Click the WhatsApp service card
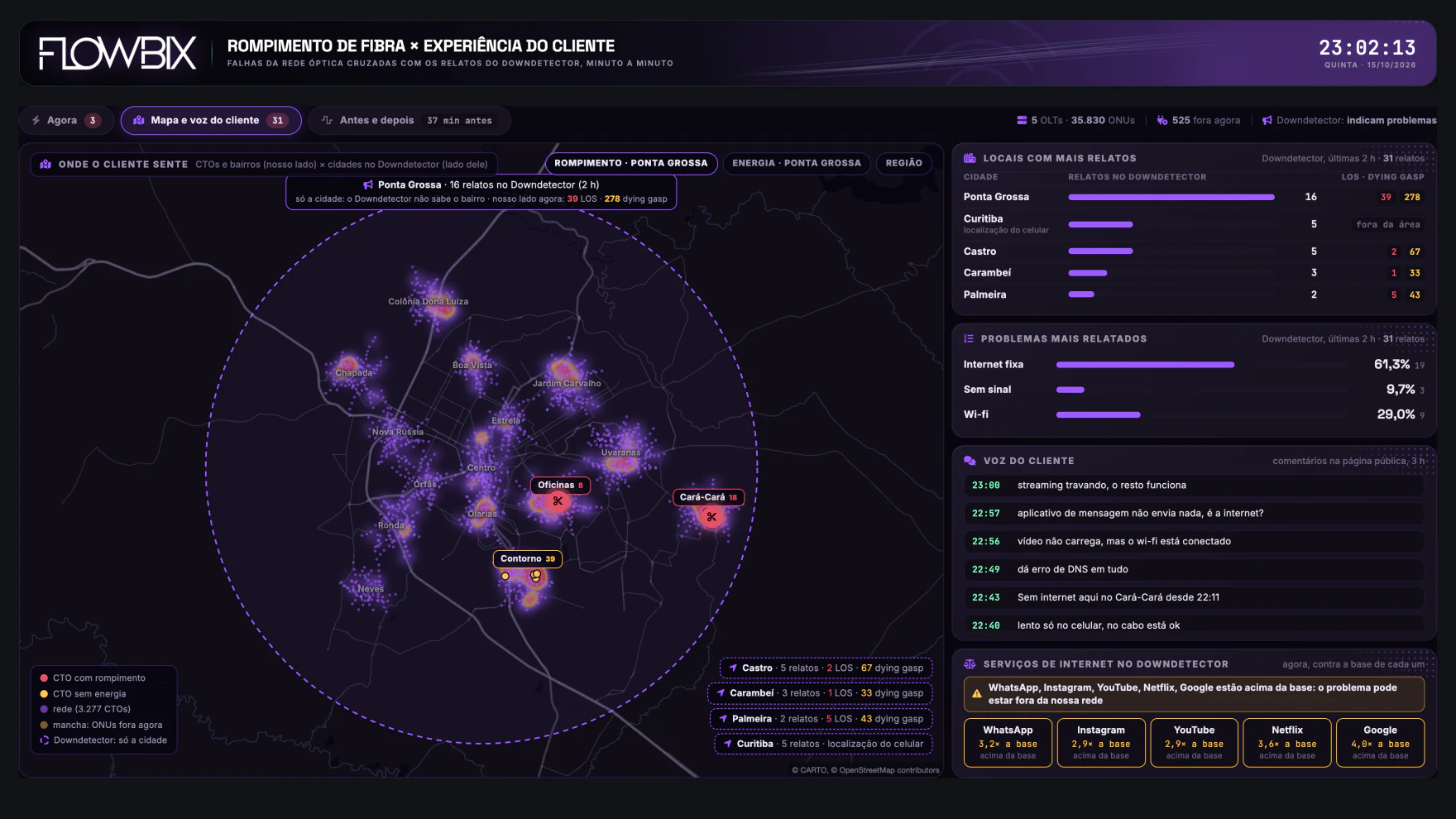The height and width of the screenshot is (819, 1456). pos(1008,743)
